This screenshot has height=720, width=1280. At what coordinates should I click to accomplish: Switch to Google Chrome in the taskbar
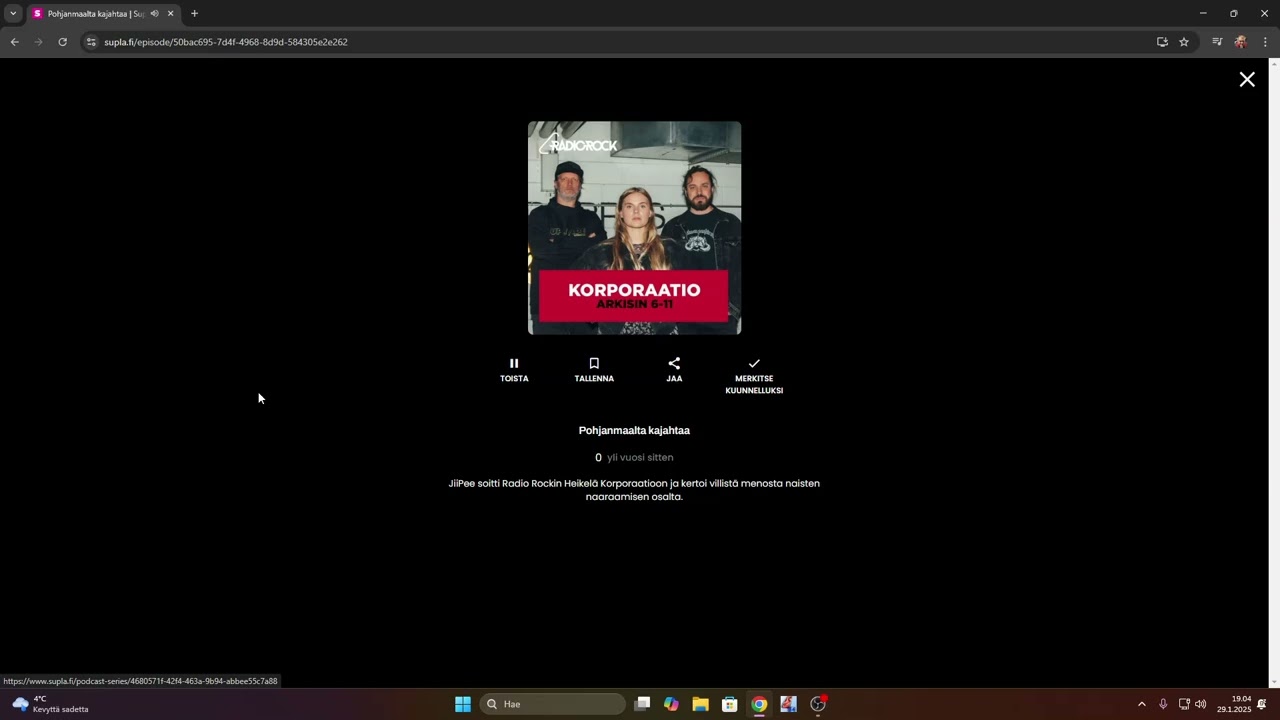point(759,704)
